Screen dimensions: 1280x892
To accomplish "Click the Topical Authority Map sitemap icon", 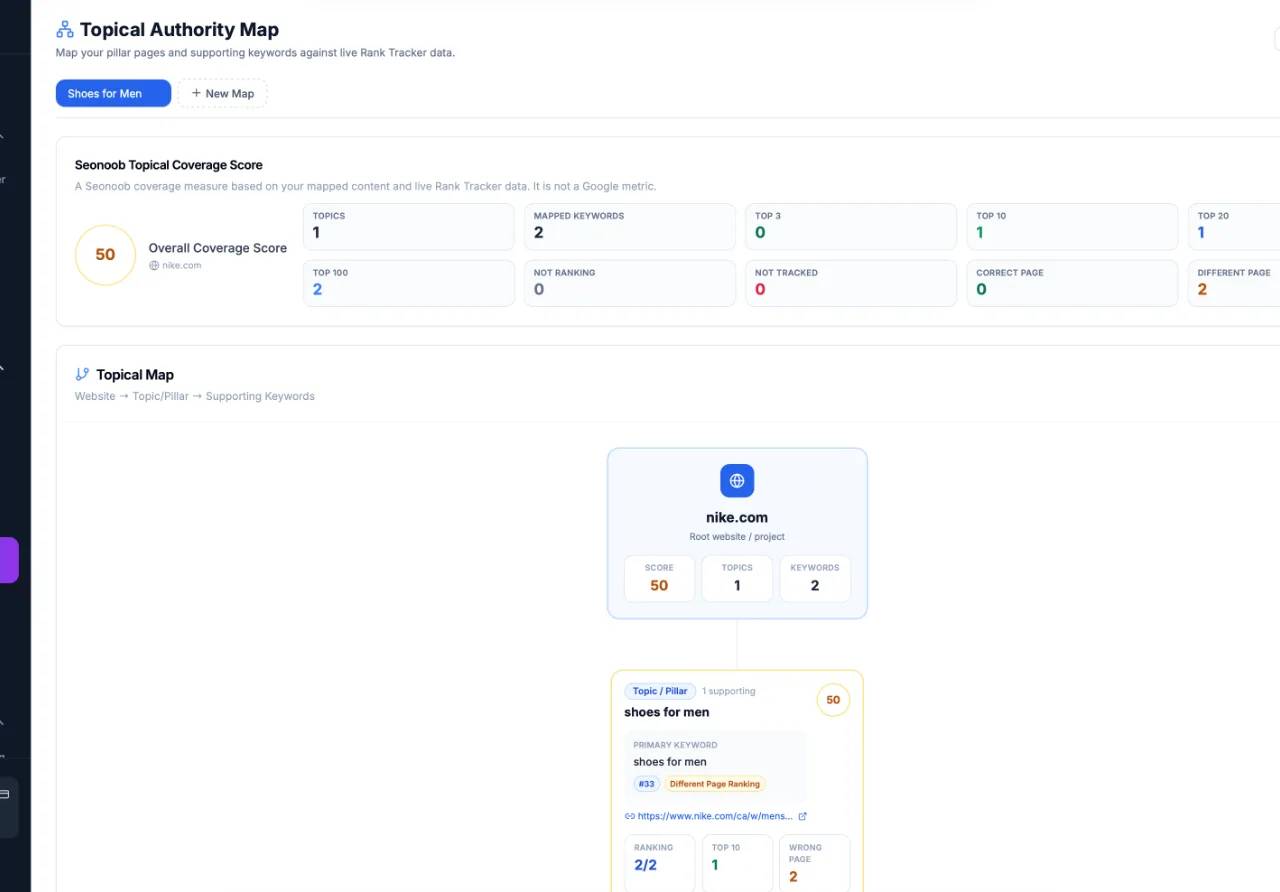I will click(65, 30).
